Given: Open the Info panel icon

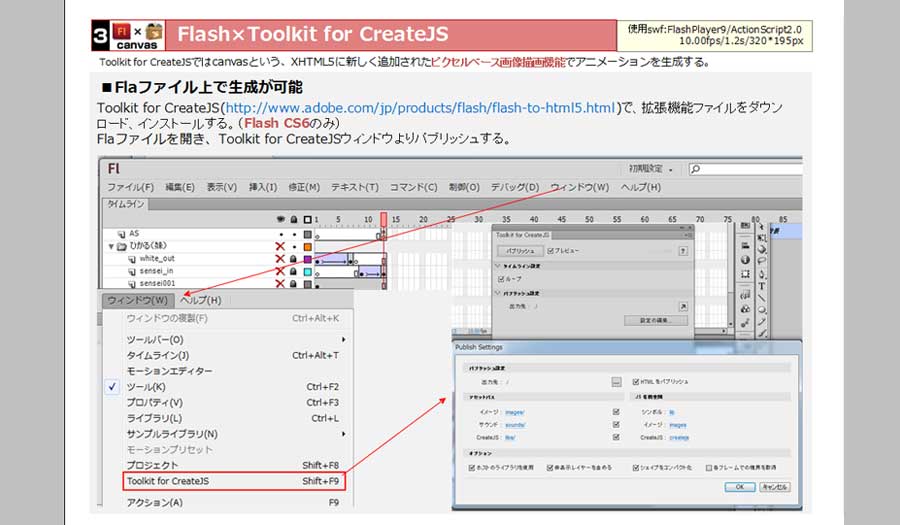Looking at the screenshot, I should pos(745,260).
